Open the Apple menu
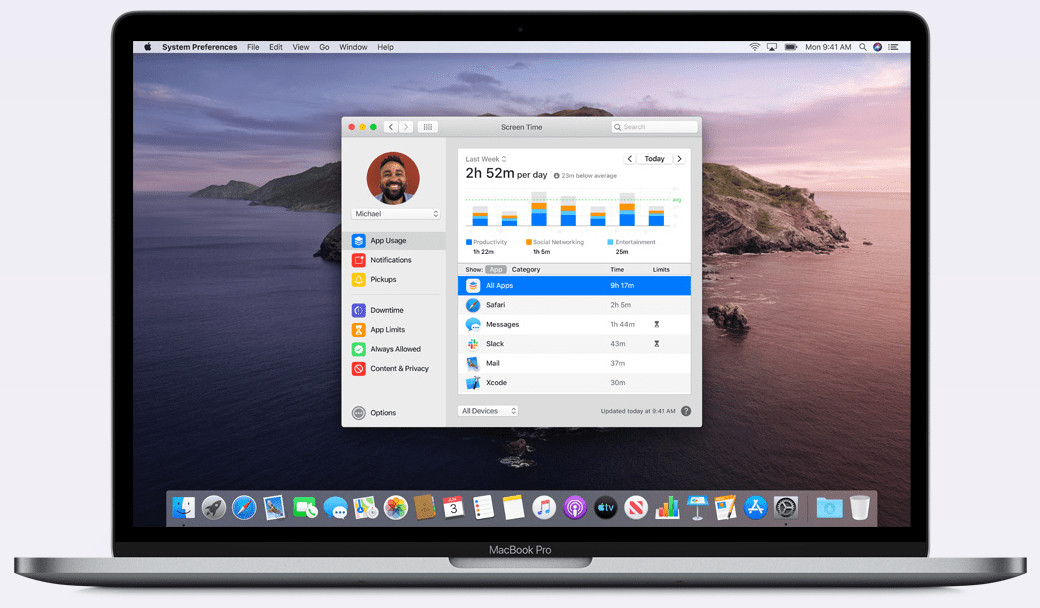 [148, 47]
